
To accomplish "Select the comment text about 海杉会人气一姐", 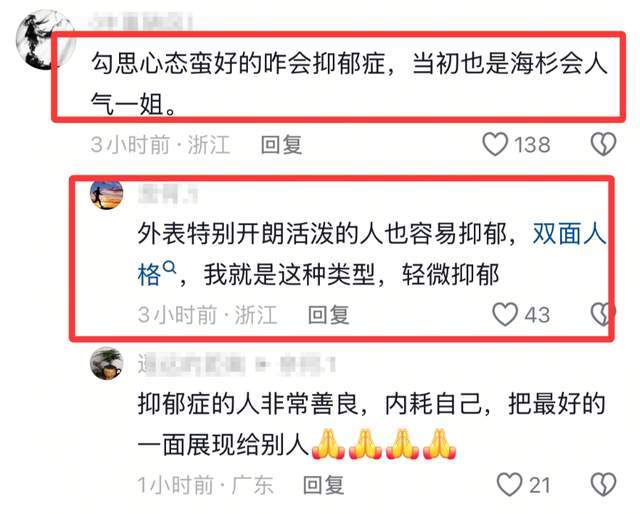I will pos(349,84).
